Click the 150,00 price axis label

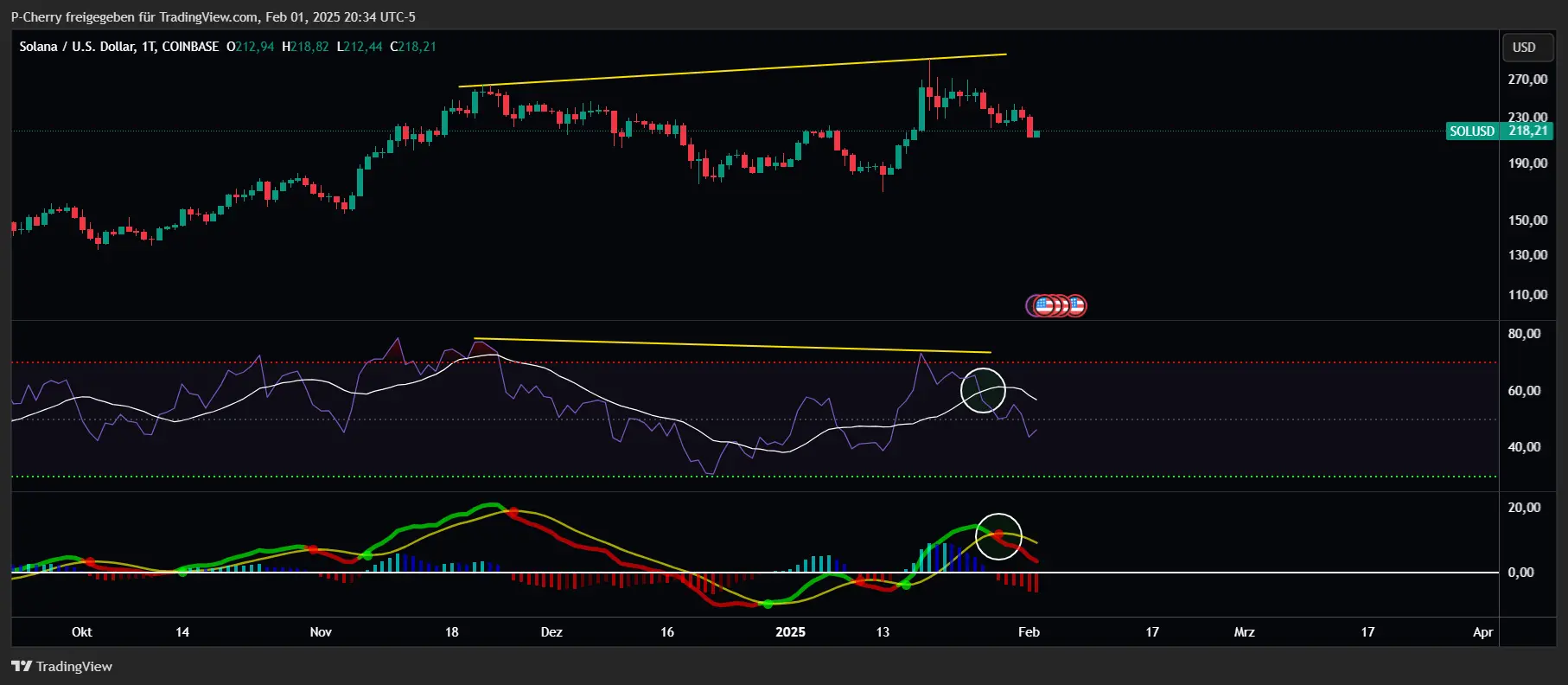(1527, 221)
